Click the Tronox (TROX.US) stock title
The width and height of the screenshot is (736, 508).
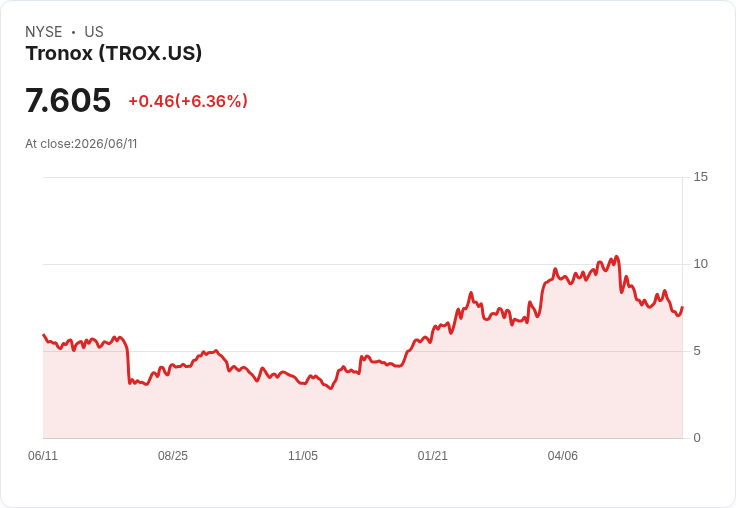tap(114, 53)
